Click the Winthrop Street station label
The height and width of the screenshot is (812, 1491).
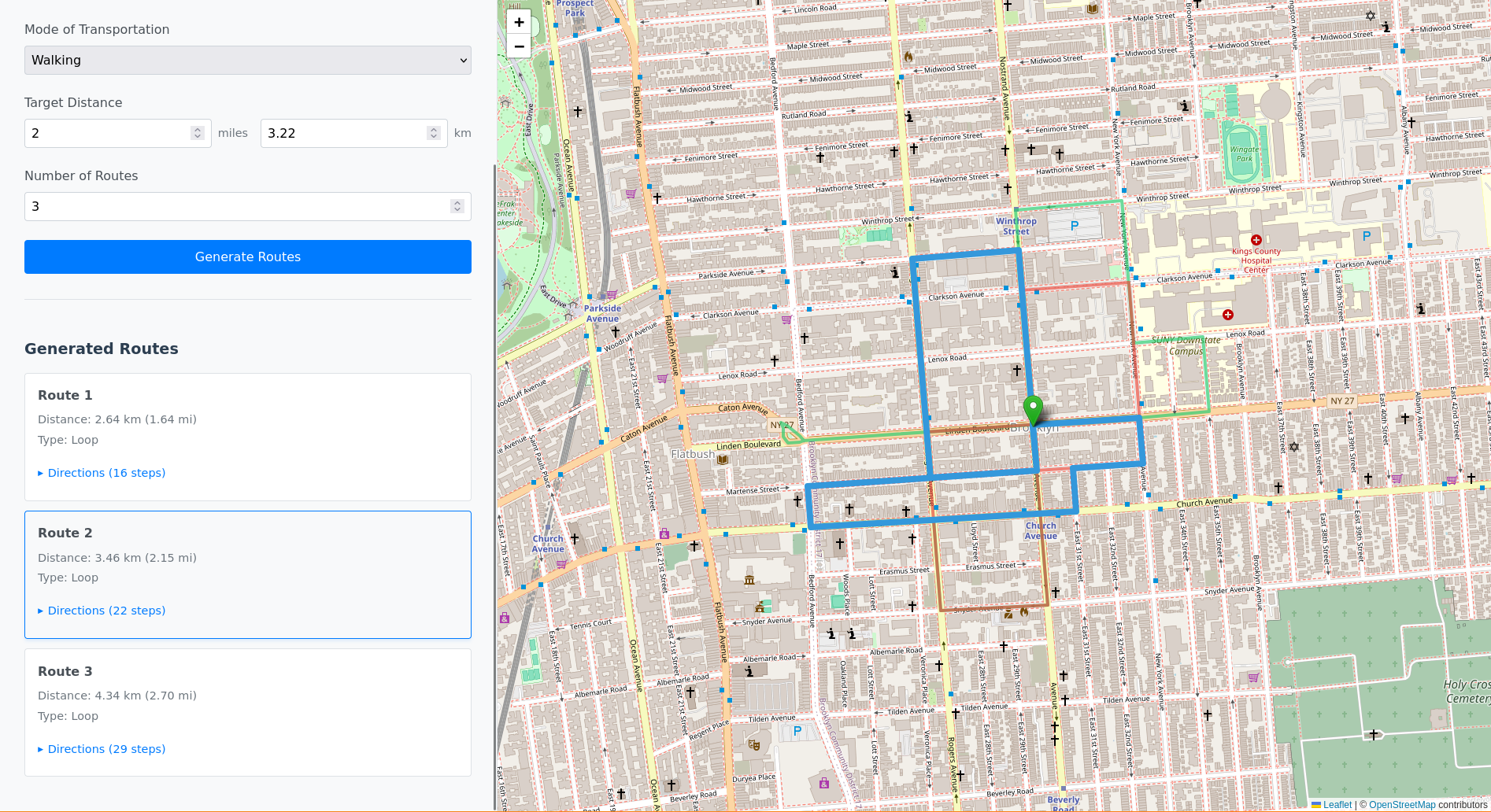click(x=1016, y=226)
